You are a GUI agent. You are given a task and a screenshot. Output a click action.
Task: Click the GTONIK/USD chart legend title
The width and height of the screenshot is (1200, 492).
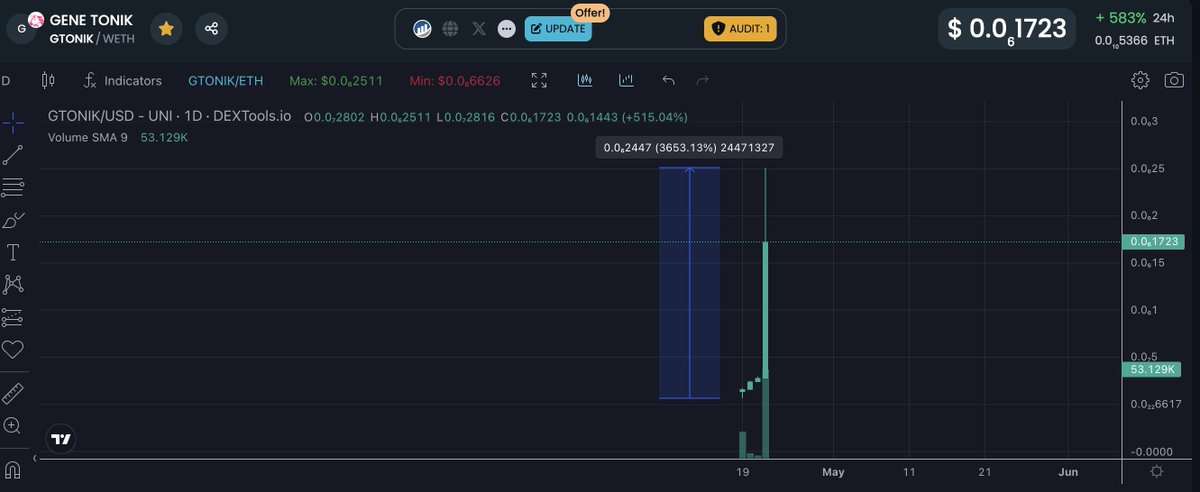click(x=170, y=117)
